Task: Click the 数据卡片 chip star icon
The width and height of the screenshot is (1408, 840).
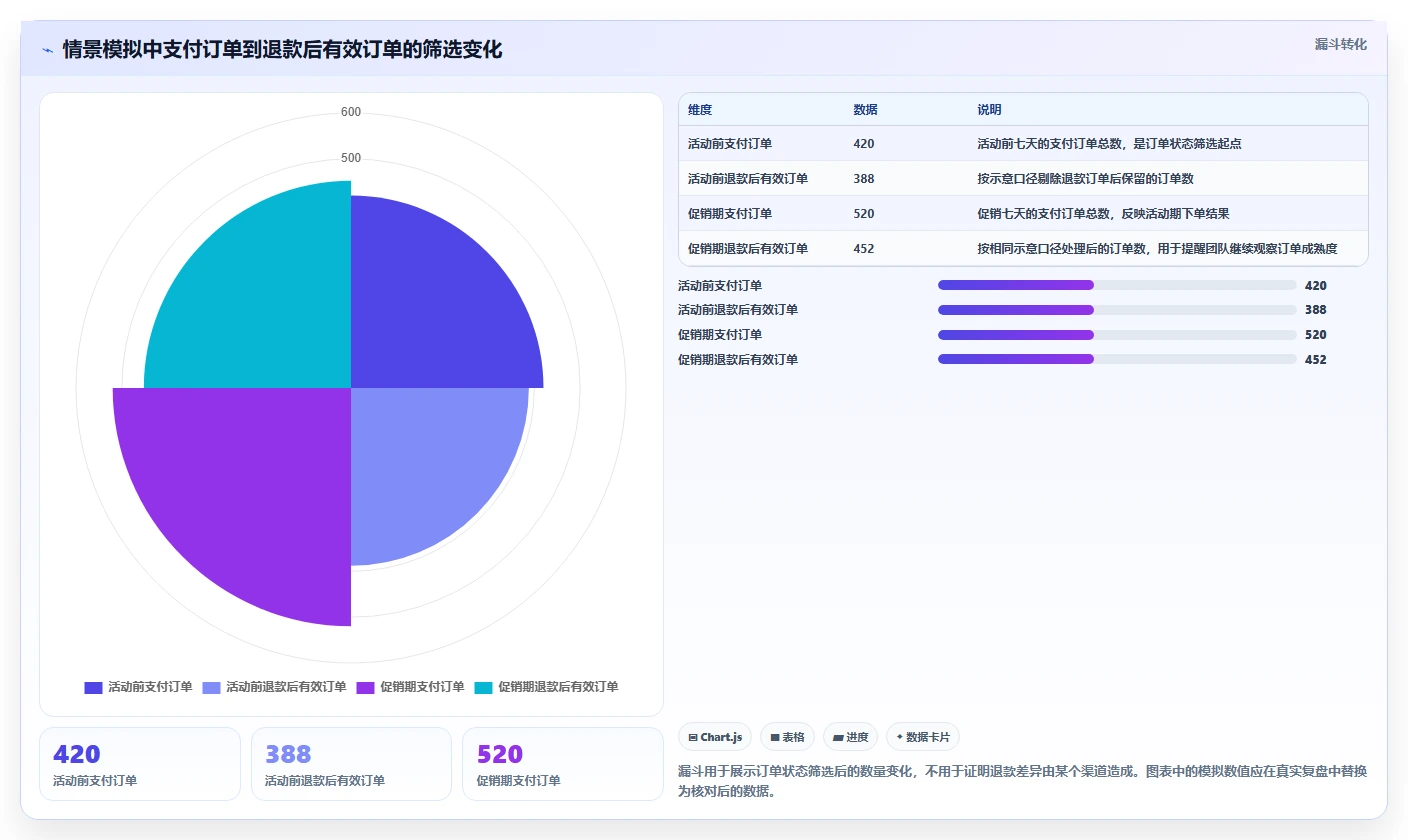Action: coord(900,737)
